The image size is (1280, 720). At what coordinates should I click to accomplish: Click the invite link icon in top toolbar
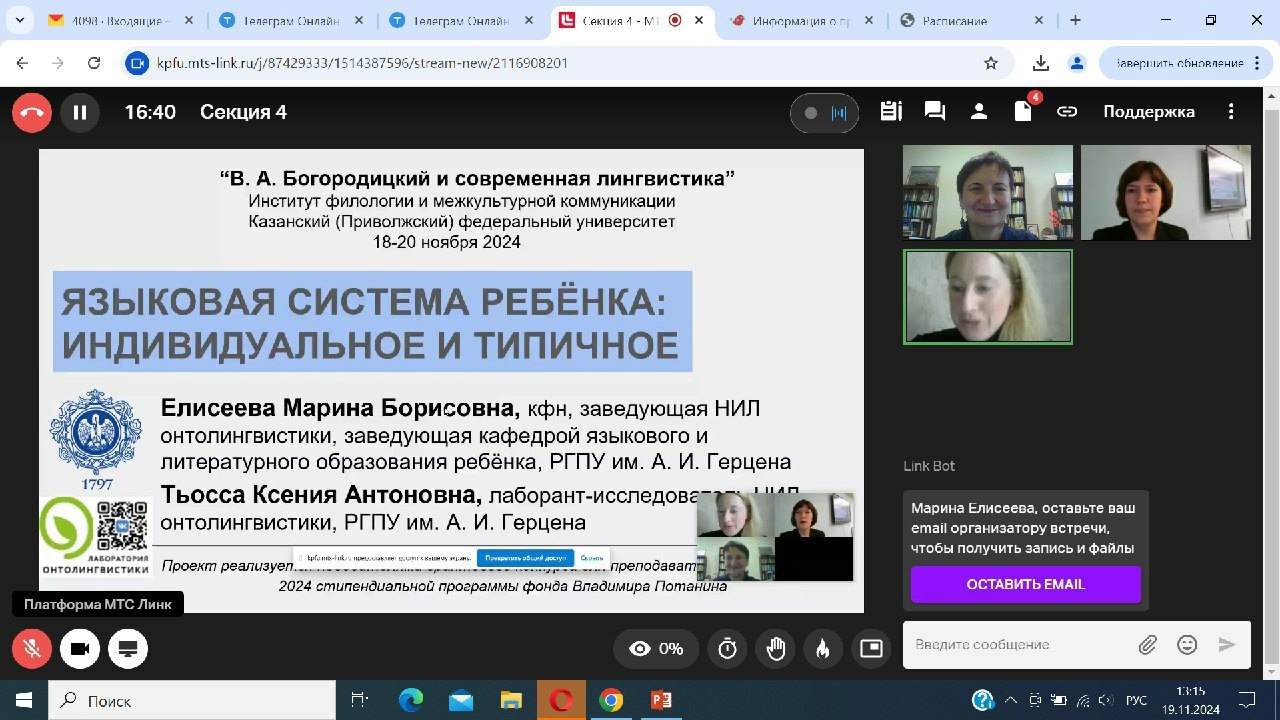point(1066,112)
